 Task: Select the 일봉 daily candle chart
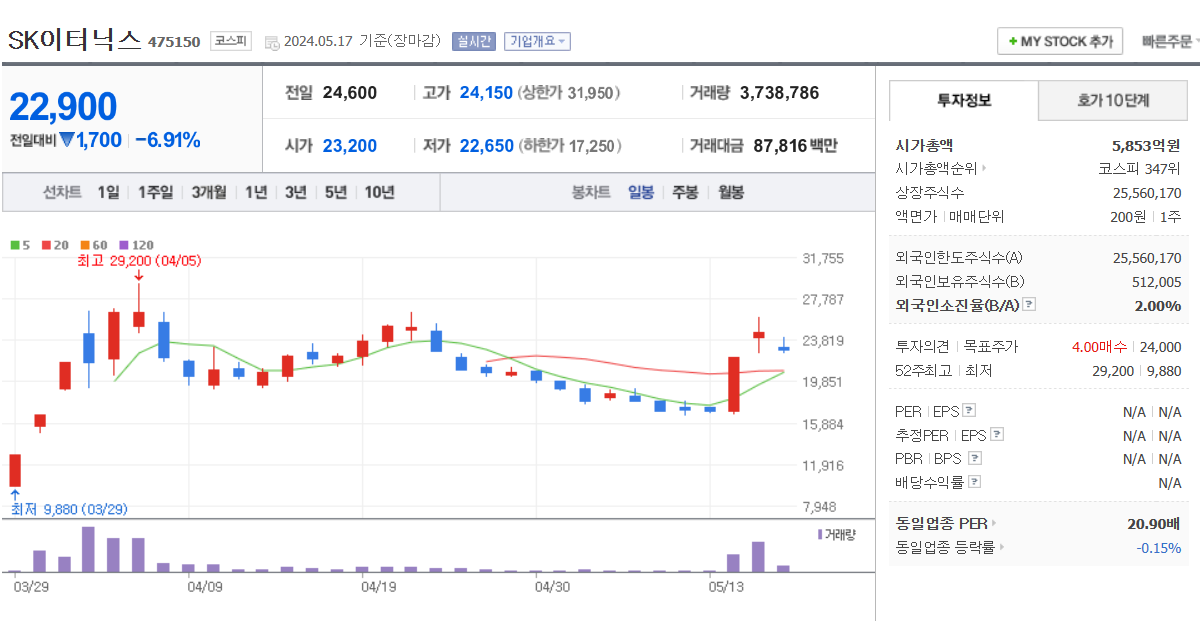[641, 193]
